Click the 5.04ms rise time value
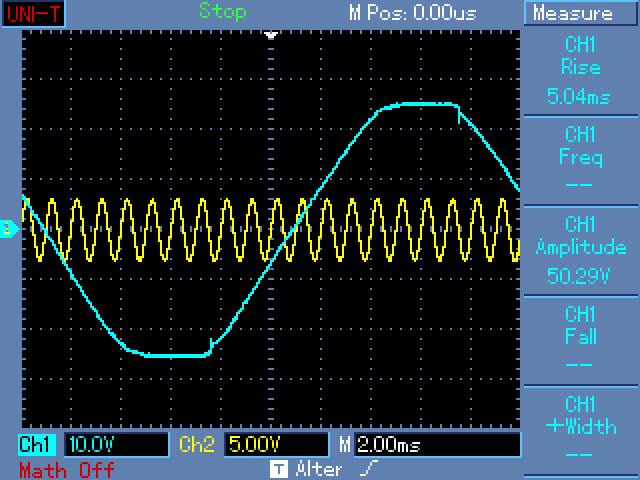This screenshot has height=480, width=640. [x=579, y=97]
